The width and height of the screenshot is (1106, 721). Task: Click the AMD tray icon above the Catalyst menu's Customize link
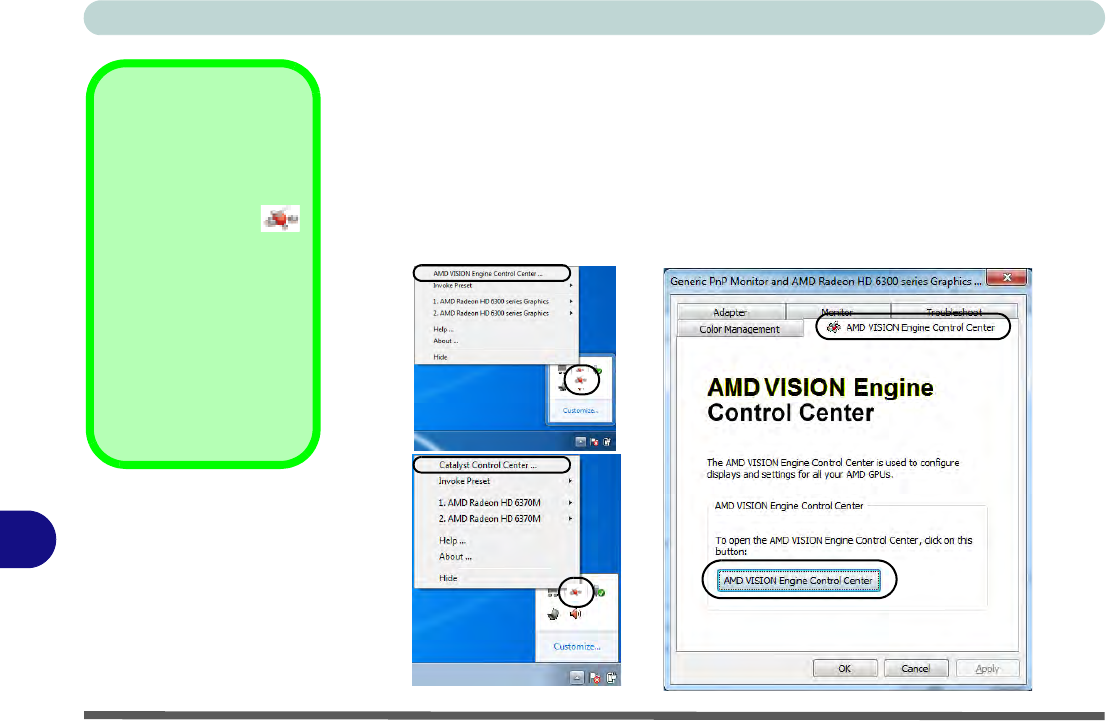coord(577,593)
